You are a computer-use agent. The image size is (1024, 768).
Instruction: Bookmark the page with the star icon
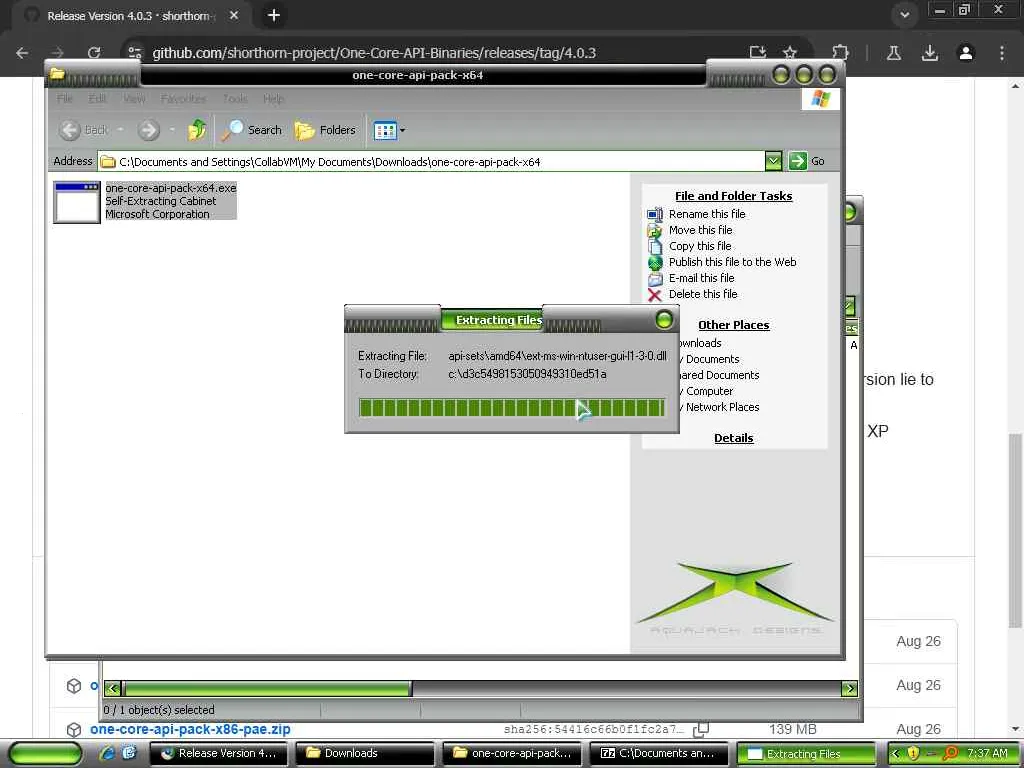[790, 53]
